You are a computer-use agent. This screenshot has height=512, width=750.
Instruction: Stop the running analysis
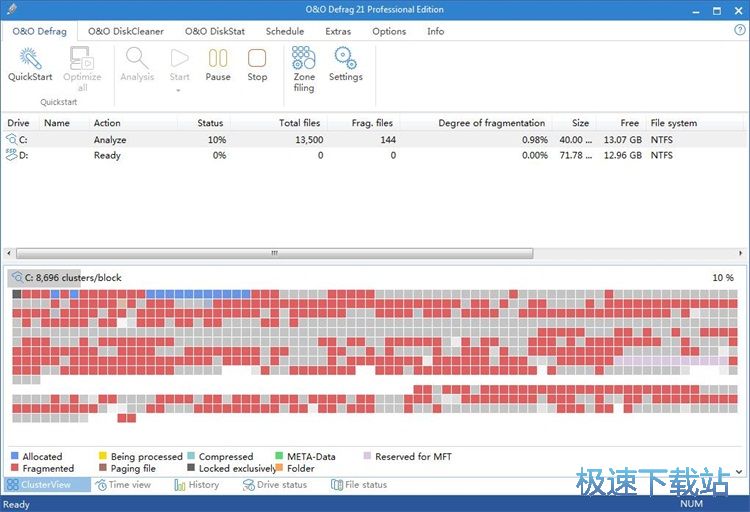point(257,58)
